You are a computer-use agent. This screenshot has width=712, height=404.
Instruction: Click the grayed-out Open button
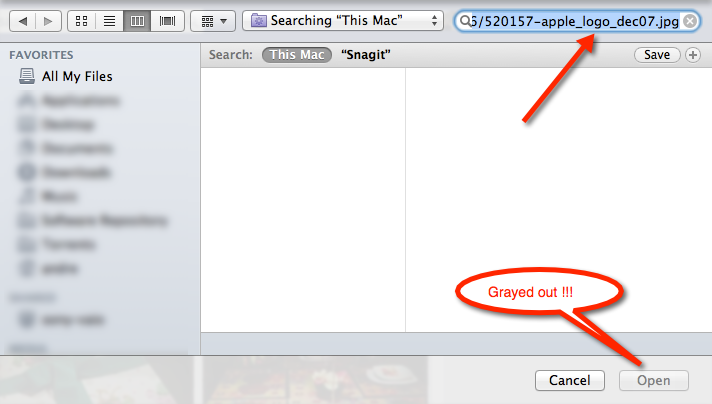pyautogui.click(x=654, y=380)
